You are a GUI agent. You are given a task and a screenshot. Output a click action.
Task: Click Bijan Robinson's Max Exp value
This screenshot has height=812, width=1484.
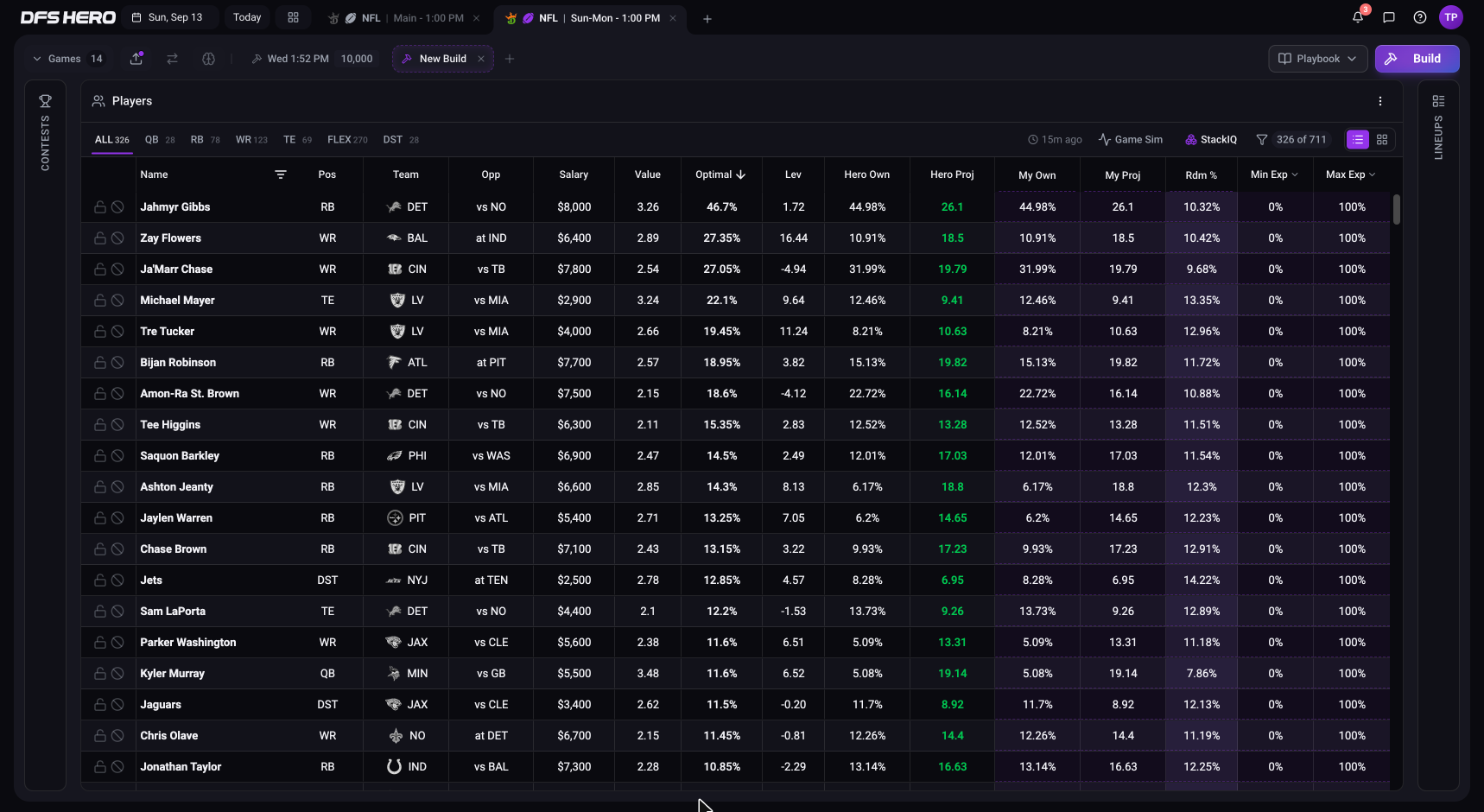tap(1352, 362)
